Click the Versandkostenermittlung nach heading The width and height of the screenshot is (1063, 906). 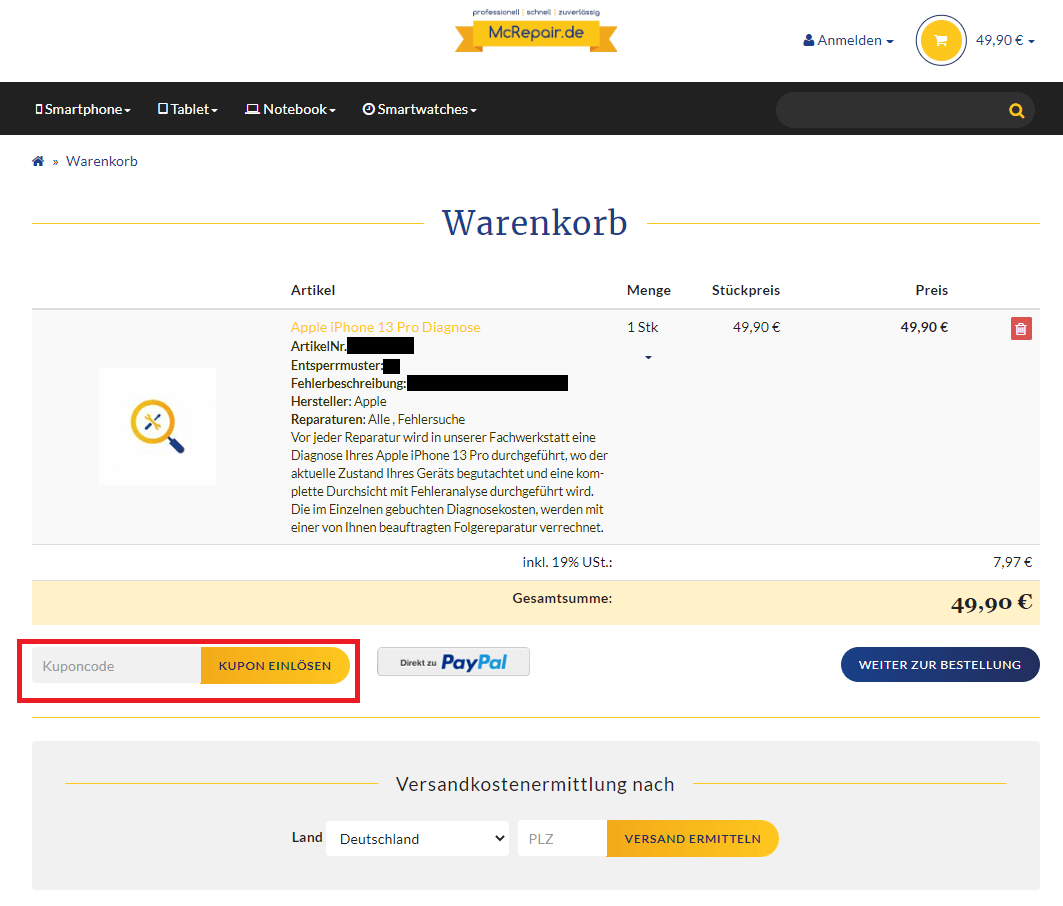[x=535, y=784]
